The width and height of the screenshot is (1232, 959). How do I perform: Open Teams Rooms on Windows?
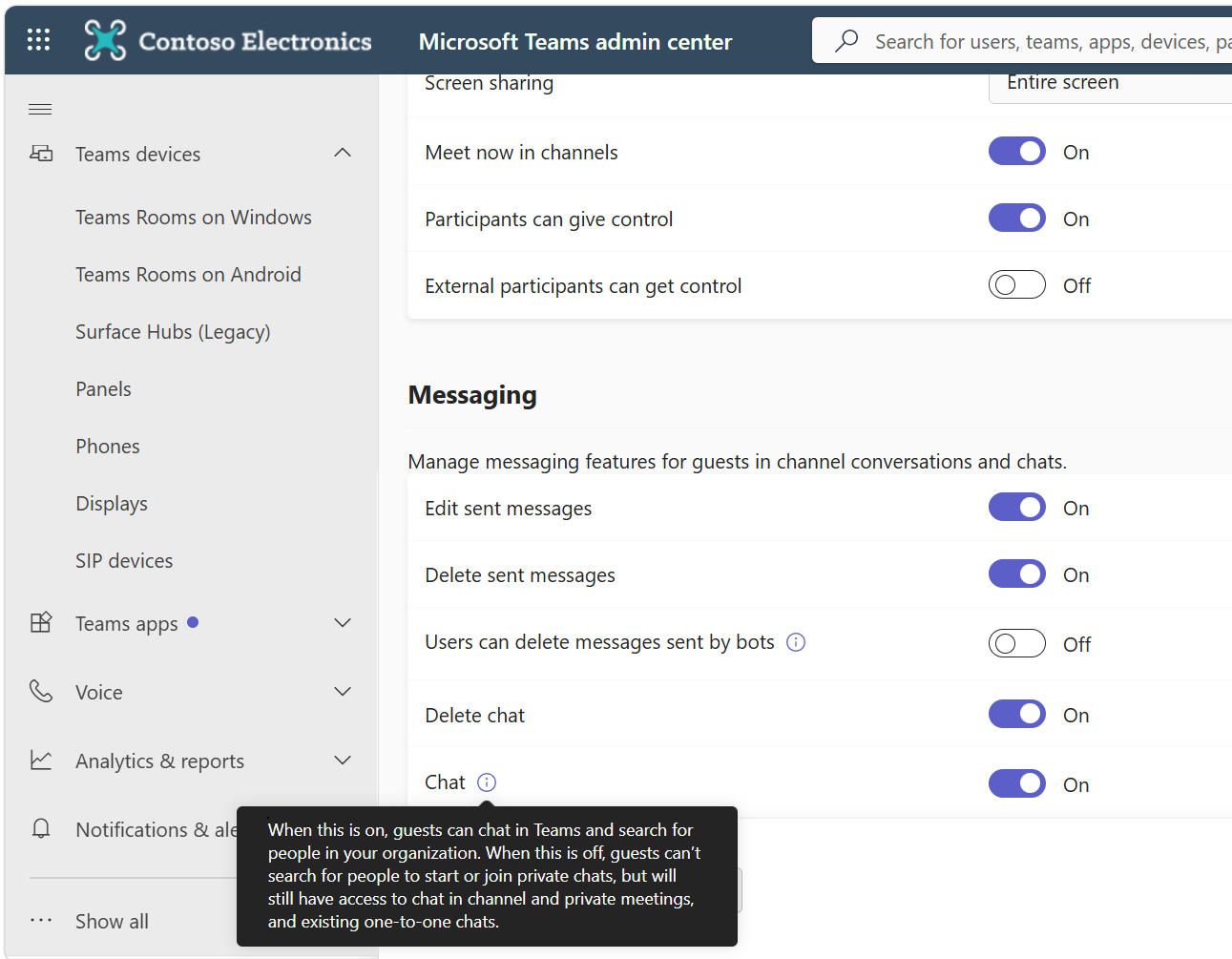coord(194,218)
